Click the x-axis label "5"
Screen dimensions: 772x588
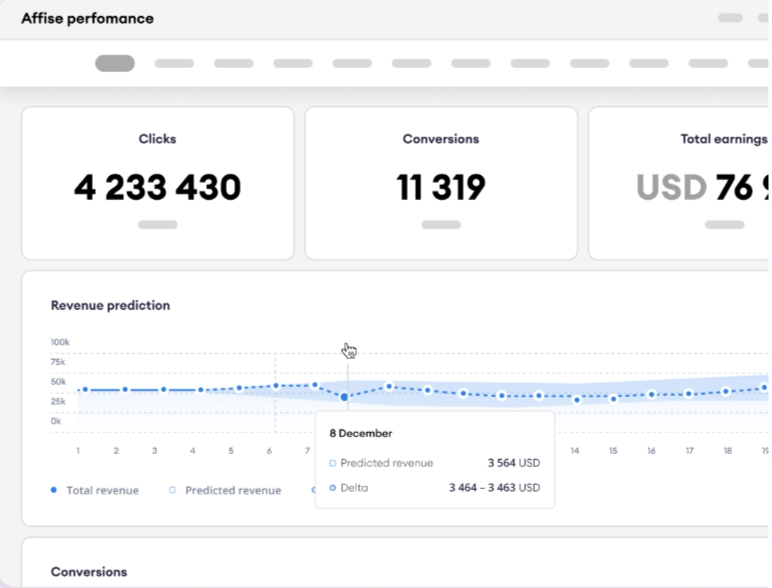point(231,451)
